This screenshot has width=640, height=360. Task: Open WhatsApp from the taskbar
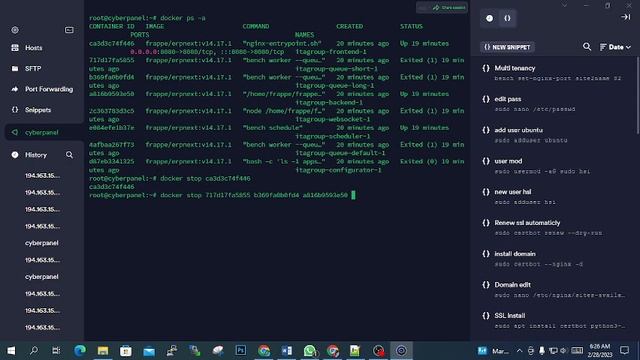pyautogui.click(x=310, y=351)
